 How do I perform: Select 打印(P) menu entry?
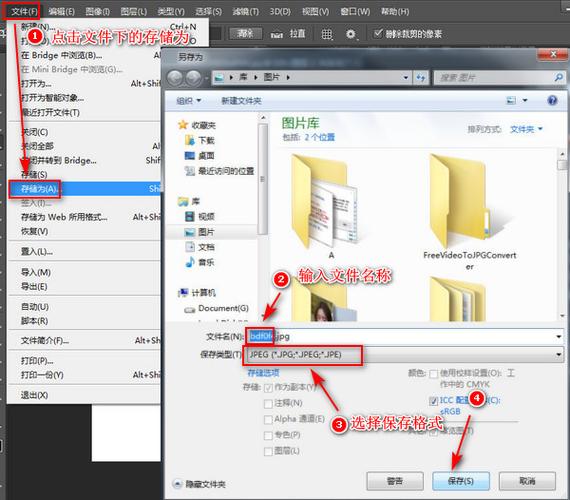coord(84,361)
